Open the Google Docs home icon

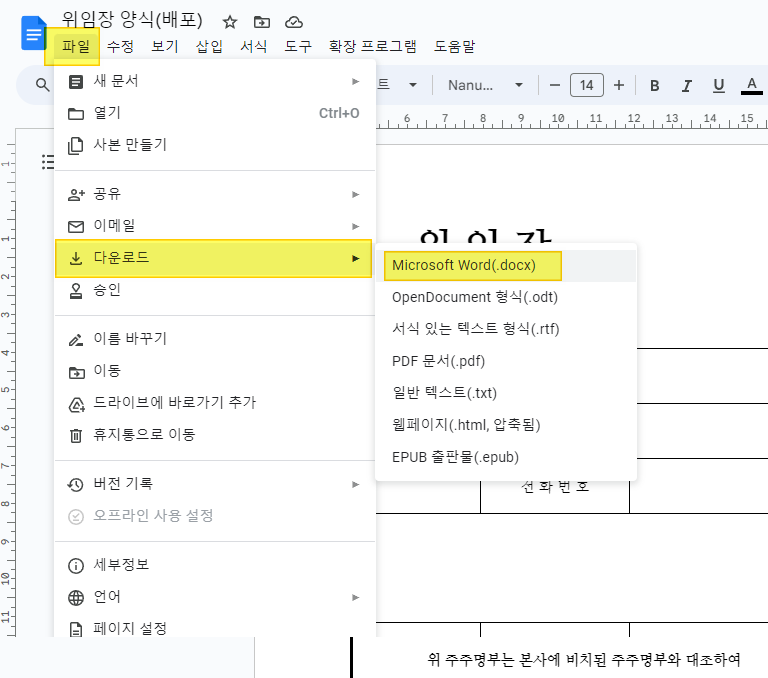click(33, 33)
